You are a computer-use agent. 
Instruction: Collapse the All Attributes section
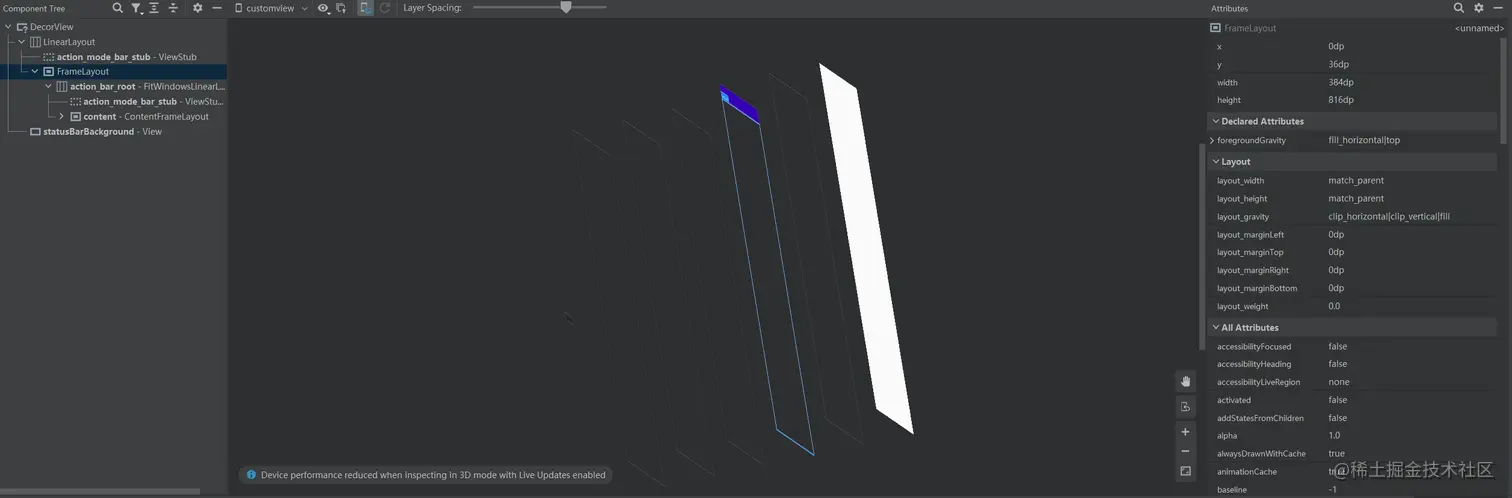click(x=1215, y=327)
